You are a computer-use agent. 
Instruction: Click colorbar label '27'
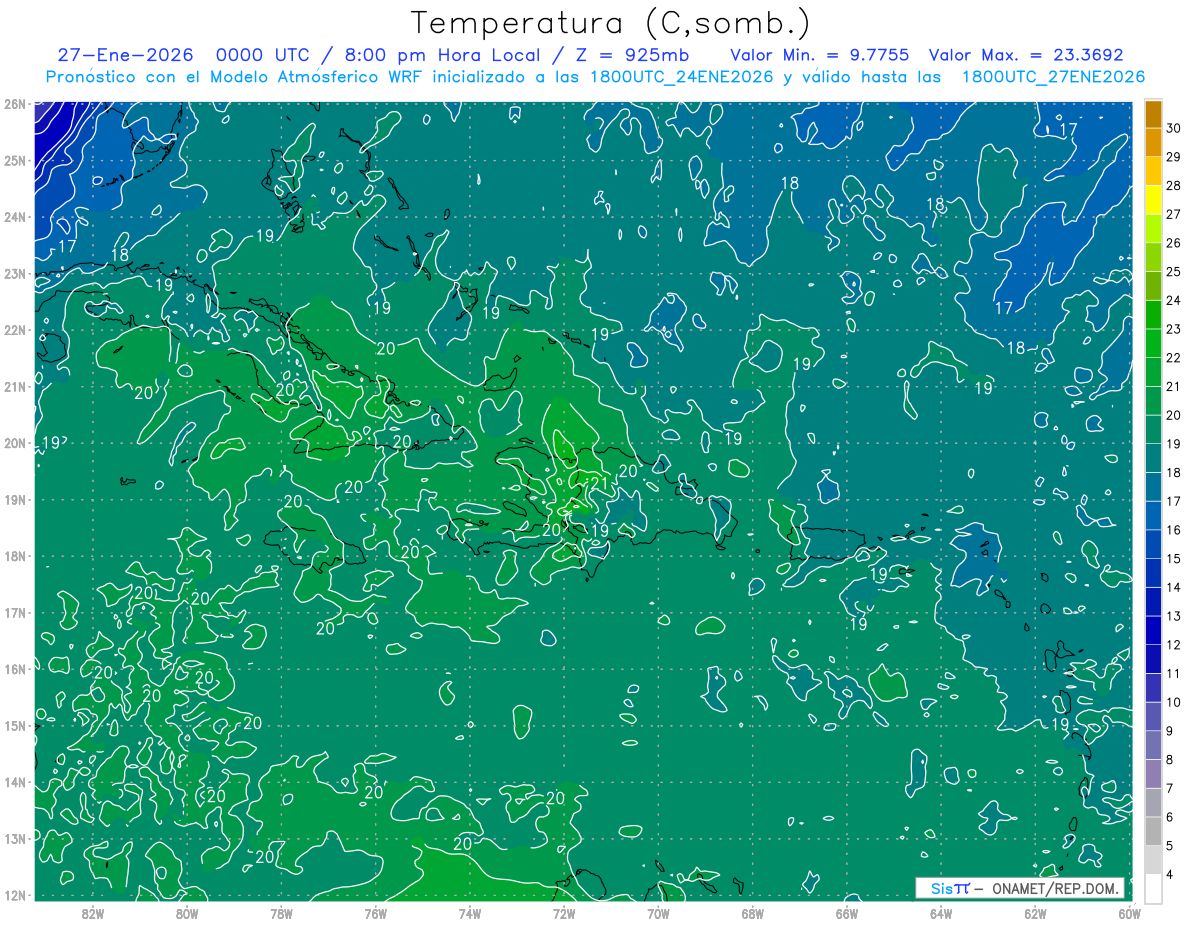click(x=1174, y=214)
